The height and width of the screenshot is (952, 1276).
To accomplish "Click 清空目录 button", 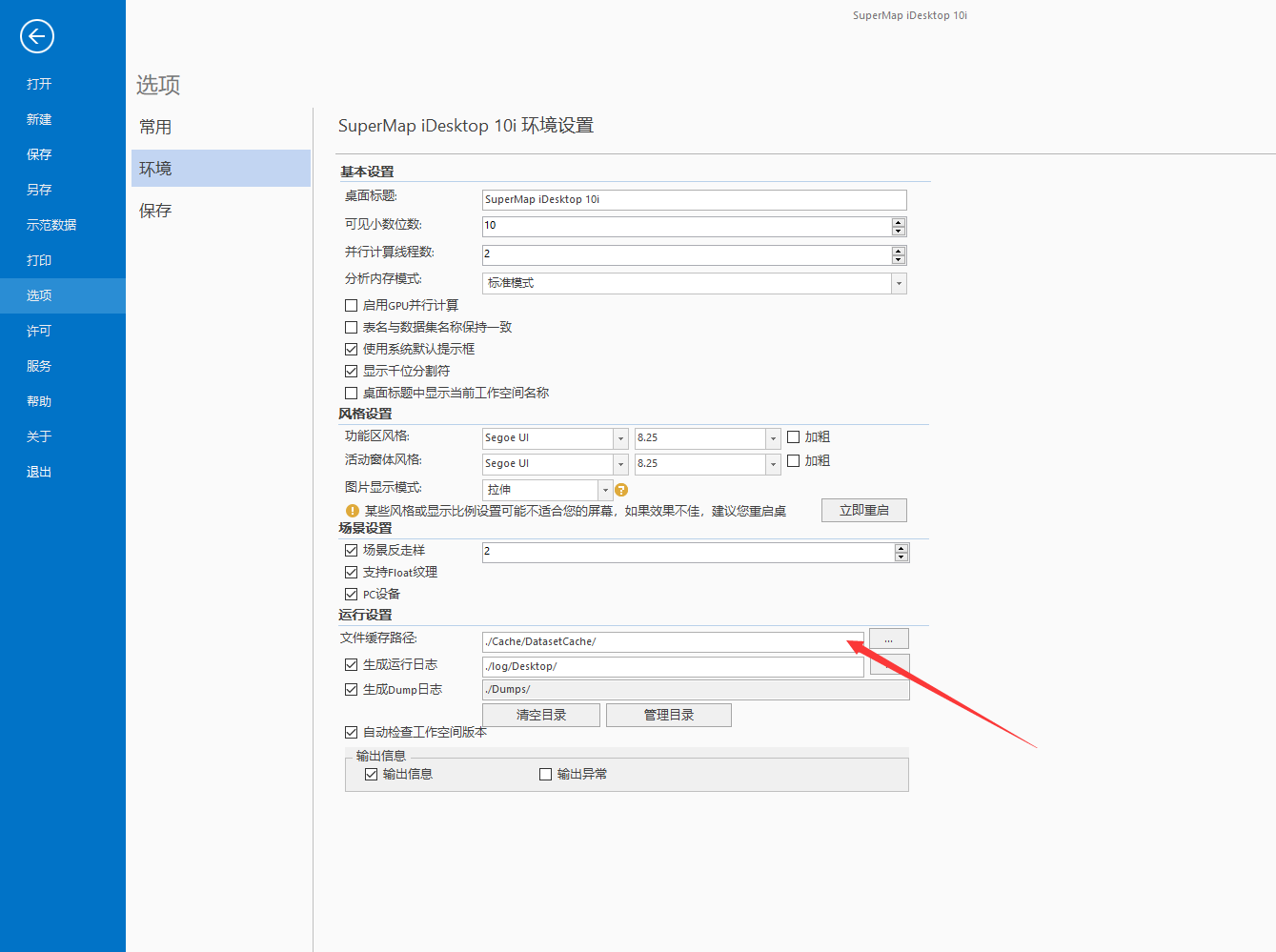I will tap(541, 716).
